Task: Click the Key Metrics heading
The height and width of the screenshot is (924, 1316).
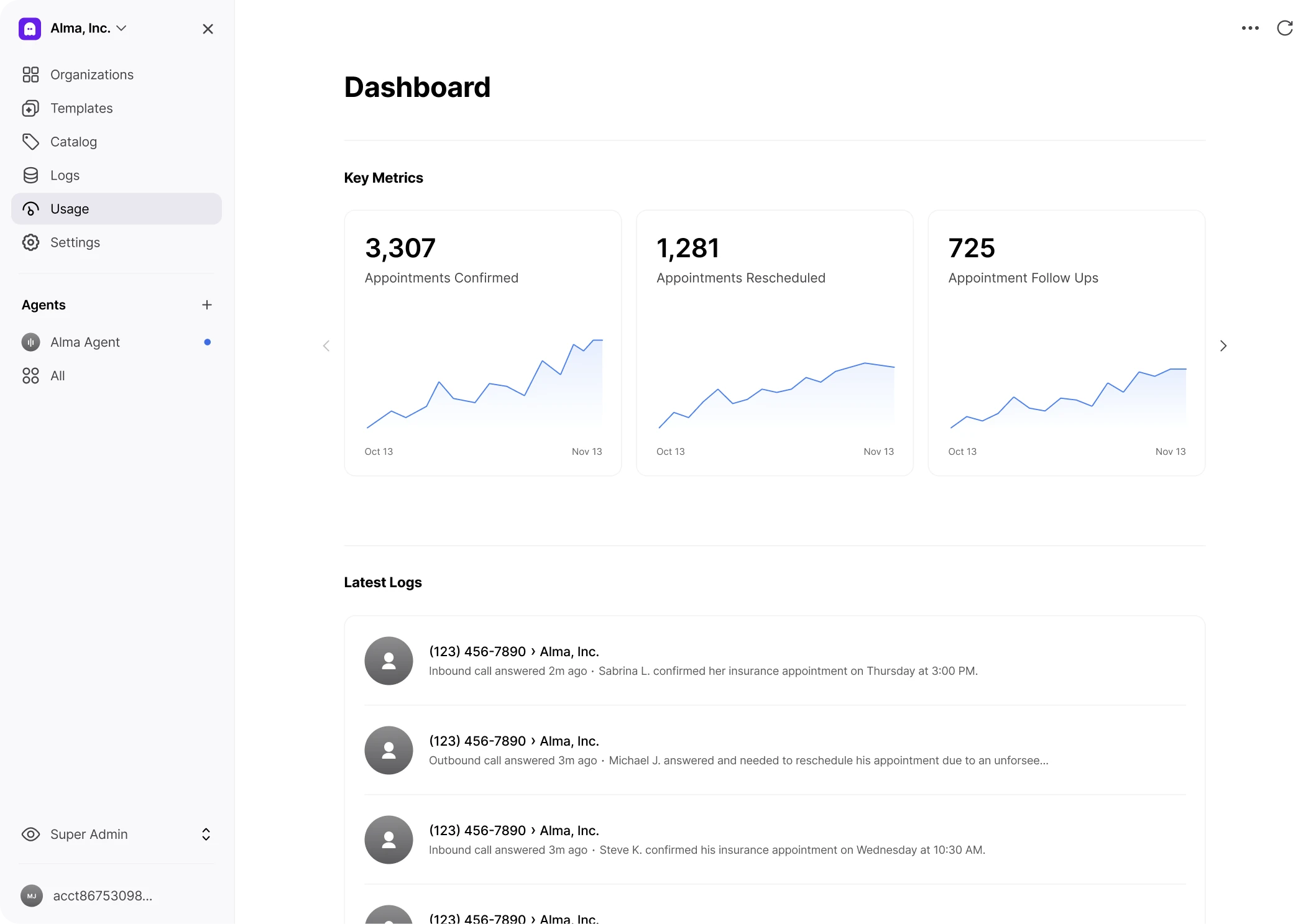Action: (x=384, y=178)
